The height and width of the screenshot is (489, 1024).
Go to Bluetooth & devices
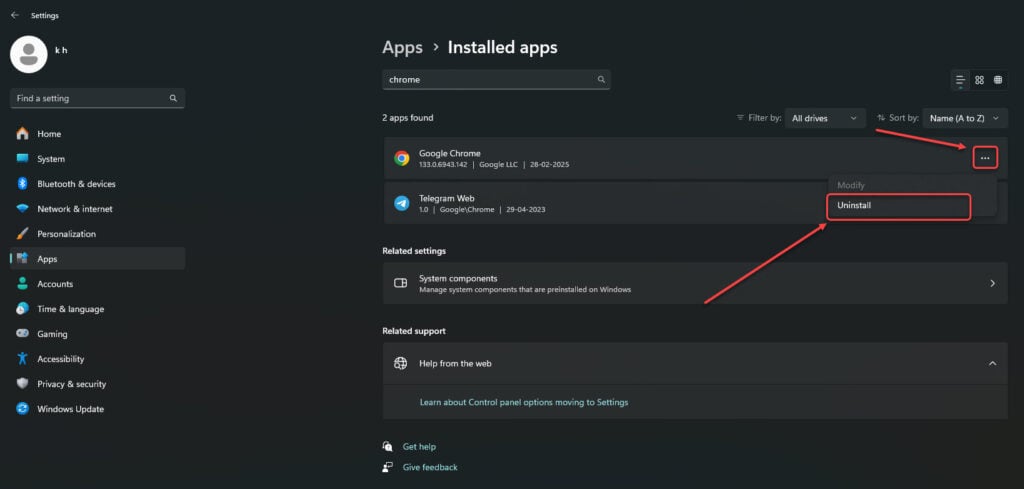97,184
